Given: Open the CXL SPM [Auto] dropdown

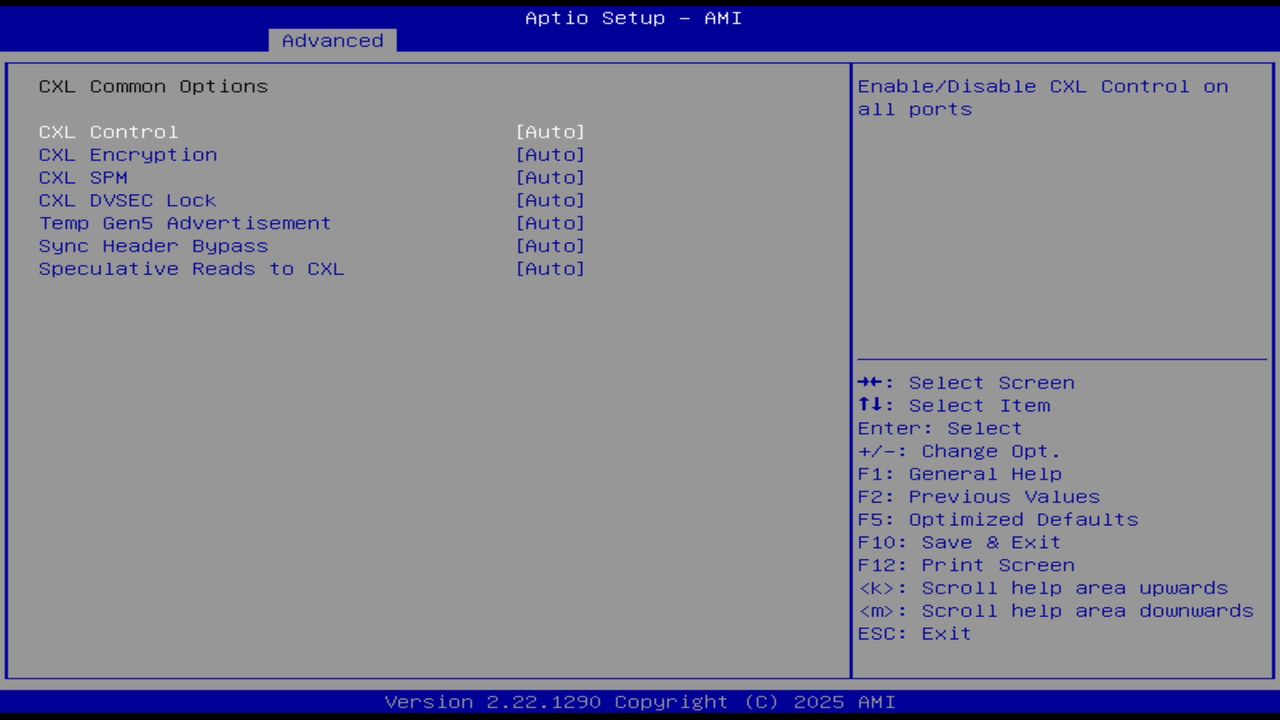Looking at the screenshot, I should [550, 177].
